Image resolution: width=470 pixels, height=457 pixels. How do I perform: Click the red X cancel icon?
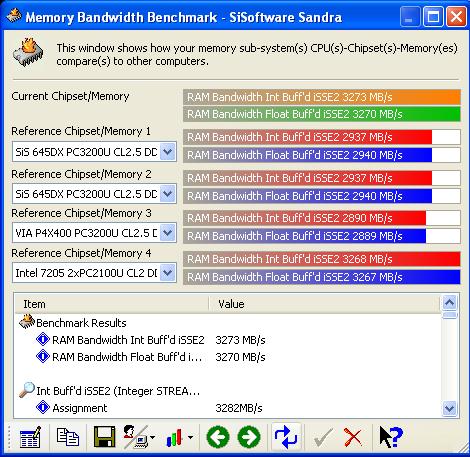353,437
